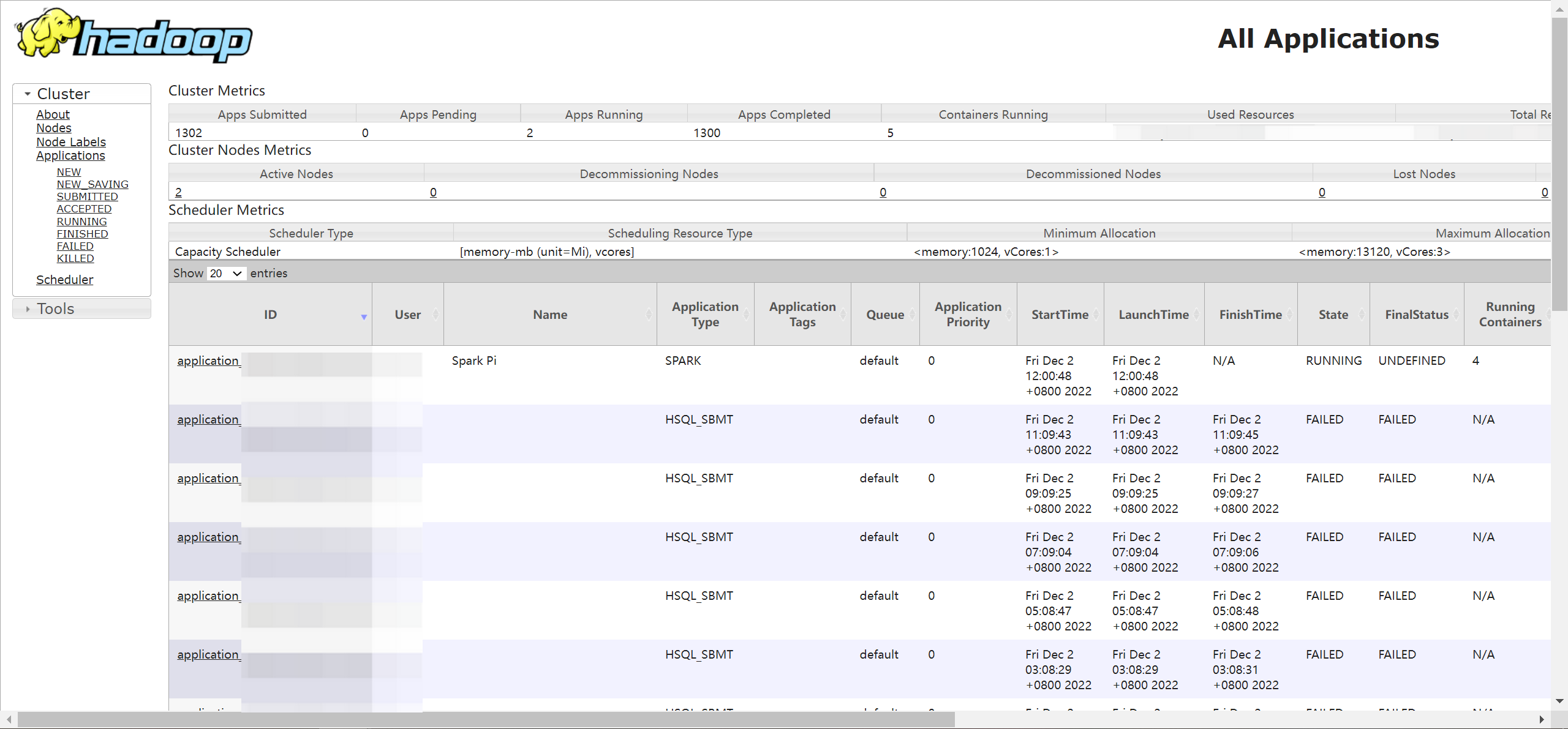Click the Capacity Scheduler value
Image resolution: width=1568 pixels, height=729 pixels.
click(228, 252)
